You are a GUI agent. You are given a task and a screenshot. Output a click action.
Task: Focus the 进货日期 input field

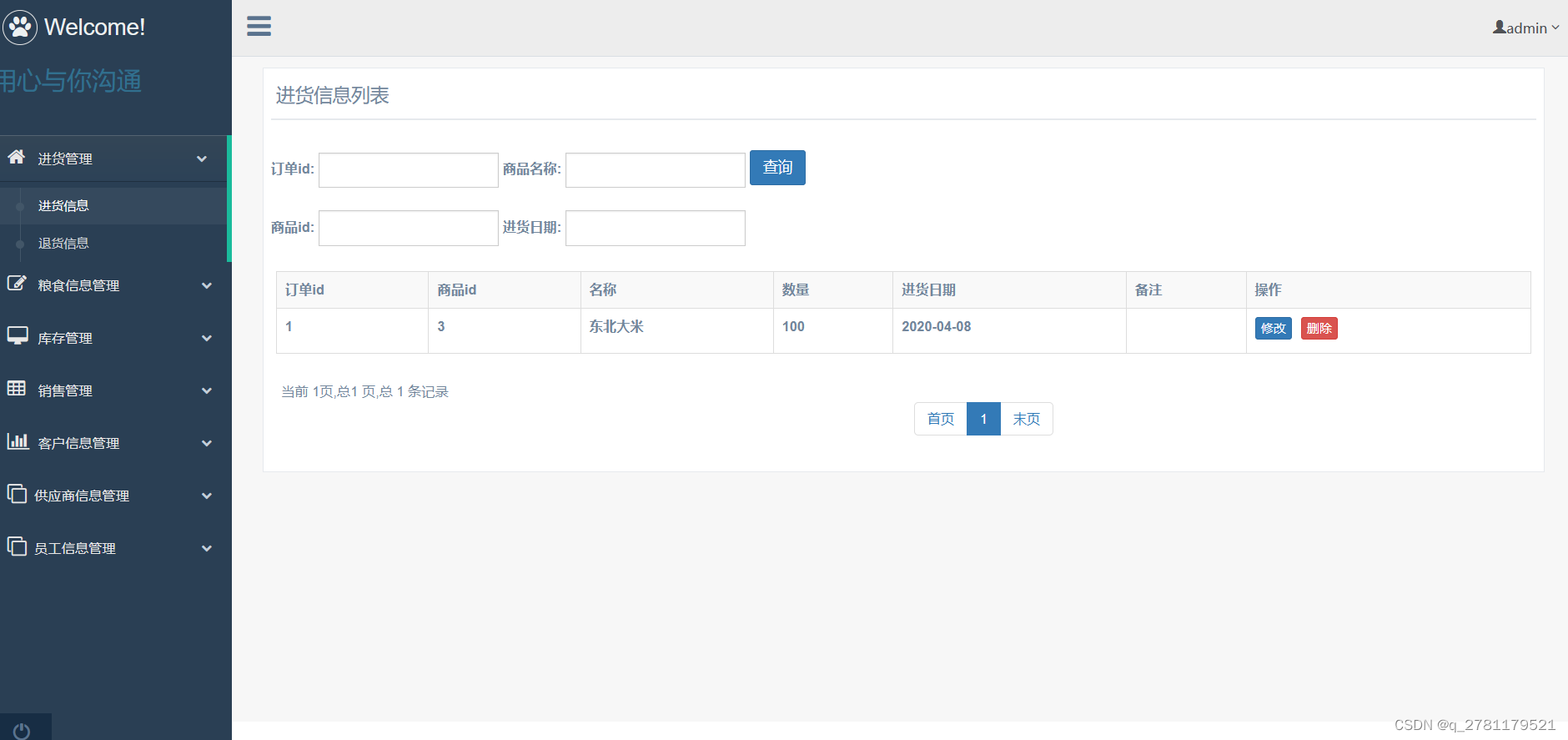click(656, 229)
